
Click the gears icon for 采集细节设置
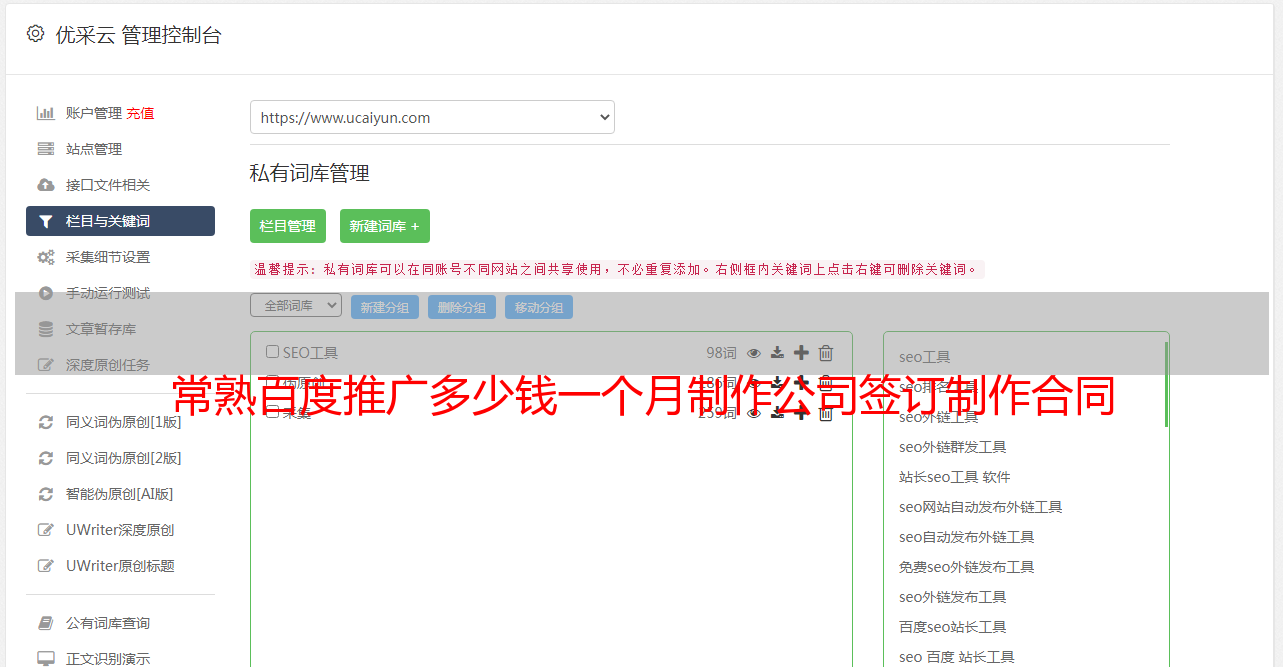click(x=46, y=257)
